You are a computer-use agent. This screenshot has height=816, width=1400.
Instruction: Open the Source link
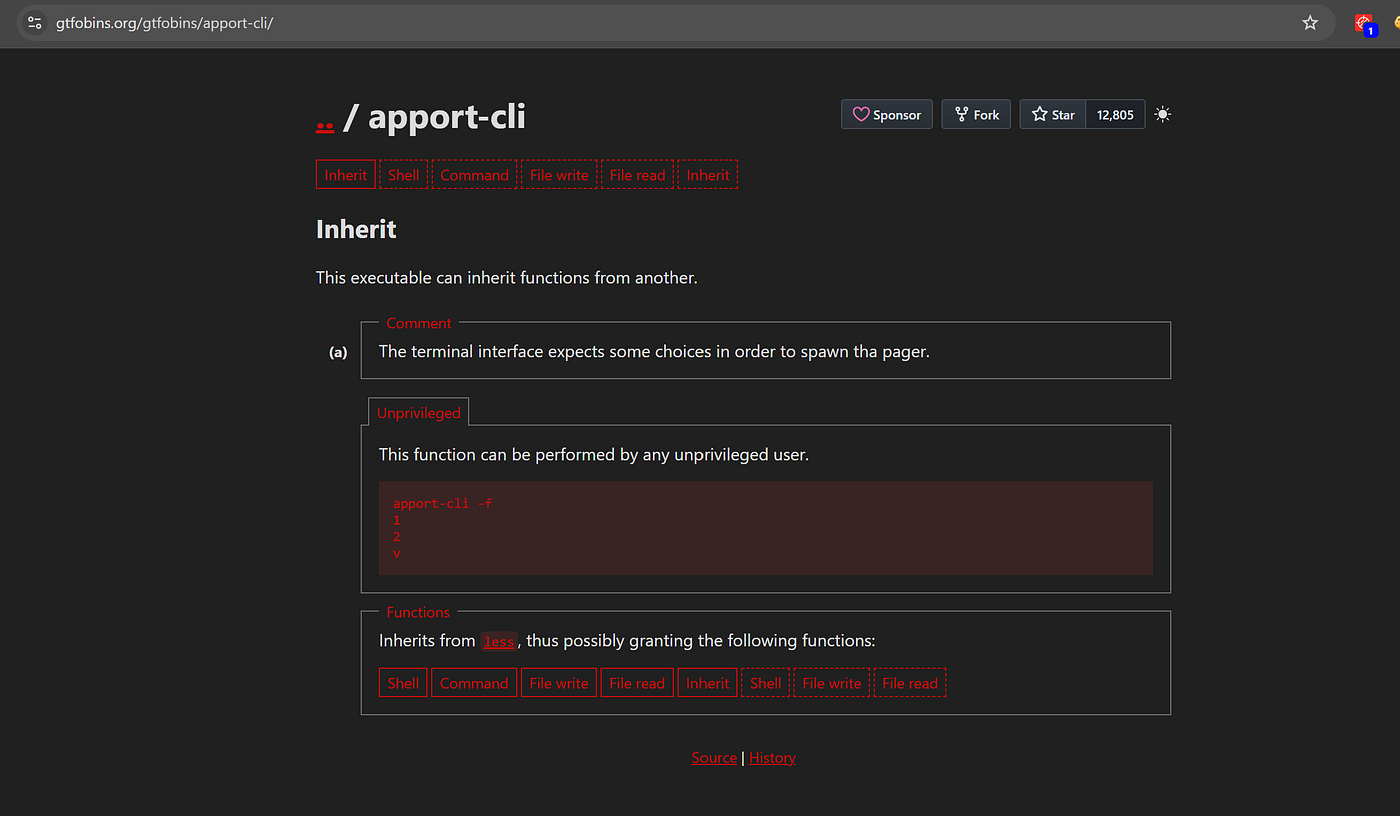[x=714, y=758]
